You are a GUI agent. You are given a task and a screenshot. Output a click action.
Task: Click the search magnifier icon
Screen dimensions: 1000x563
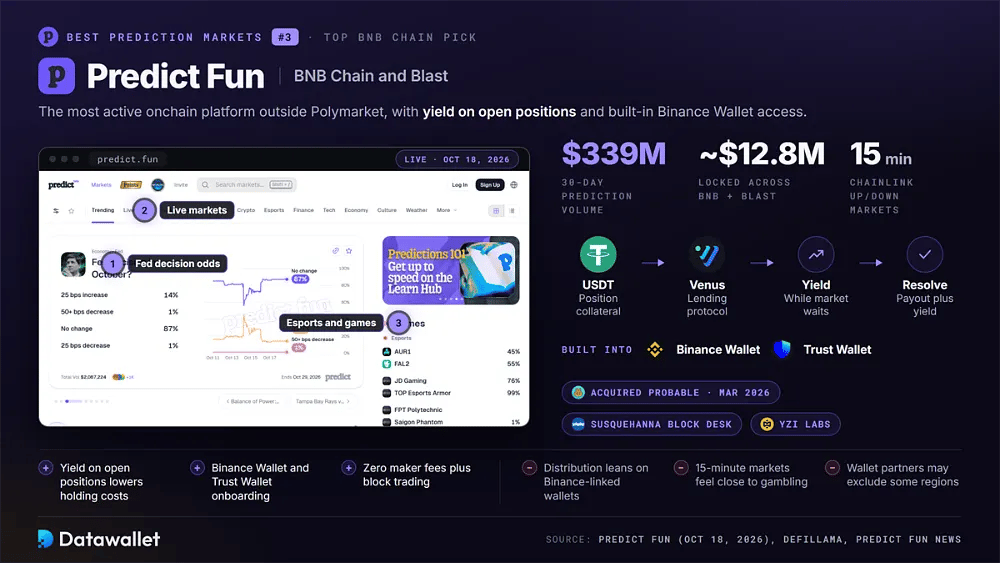205,185
